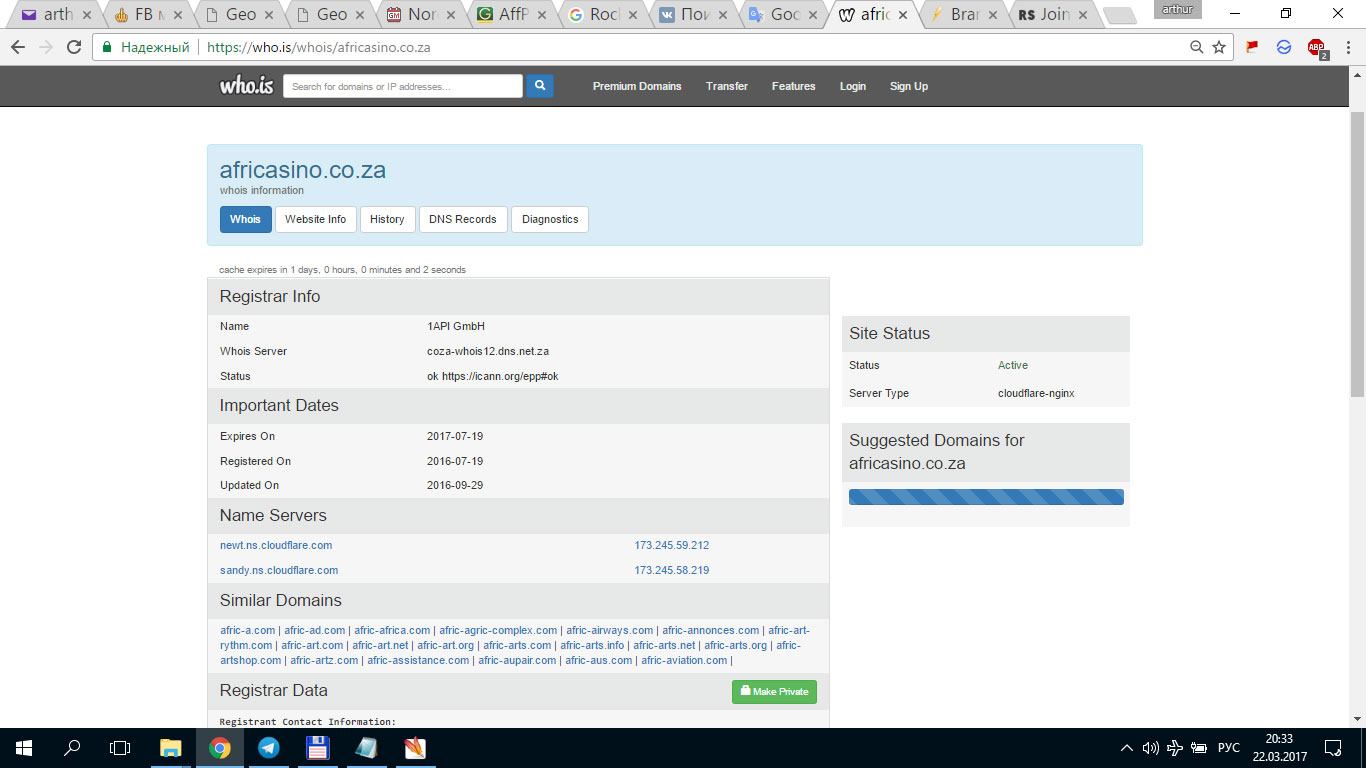
Task: Open the action center notifications icon
Action: pyautogui.click(x=1333, y=747)
